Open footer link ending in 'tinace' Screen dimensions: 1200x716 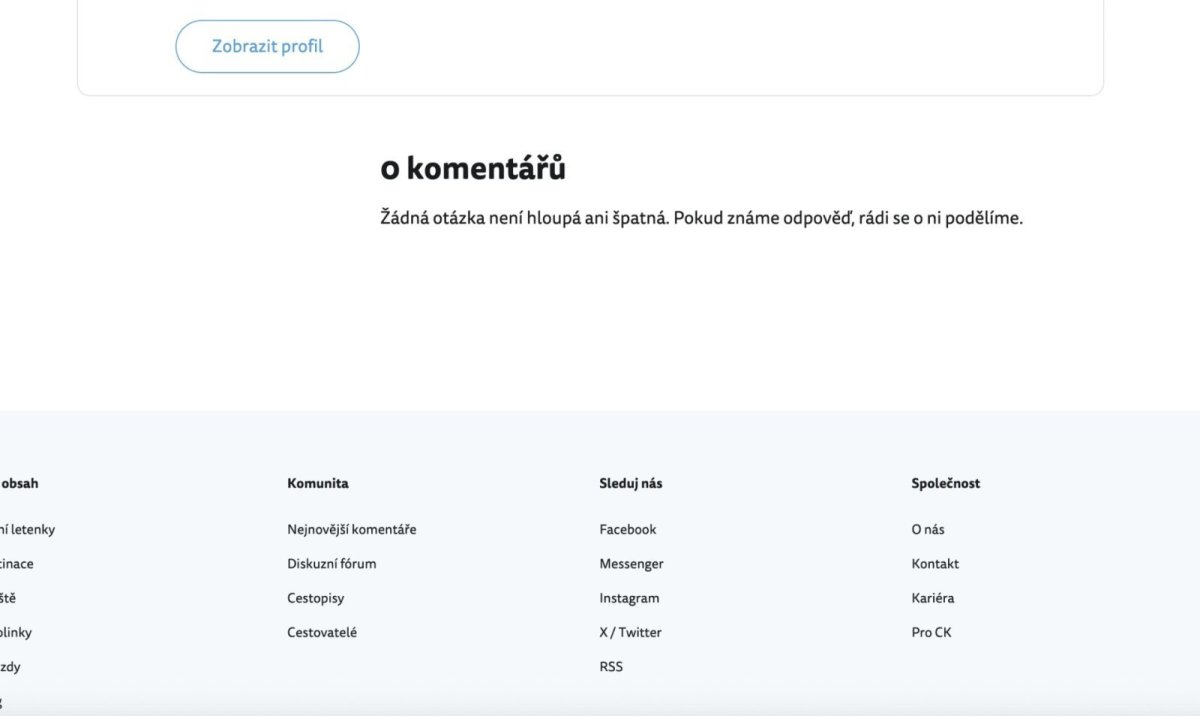pyautogui.click(x=17, y=564)
